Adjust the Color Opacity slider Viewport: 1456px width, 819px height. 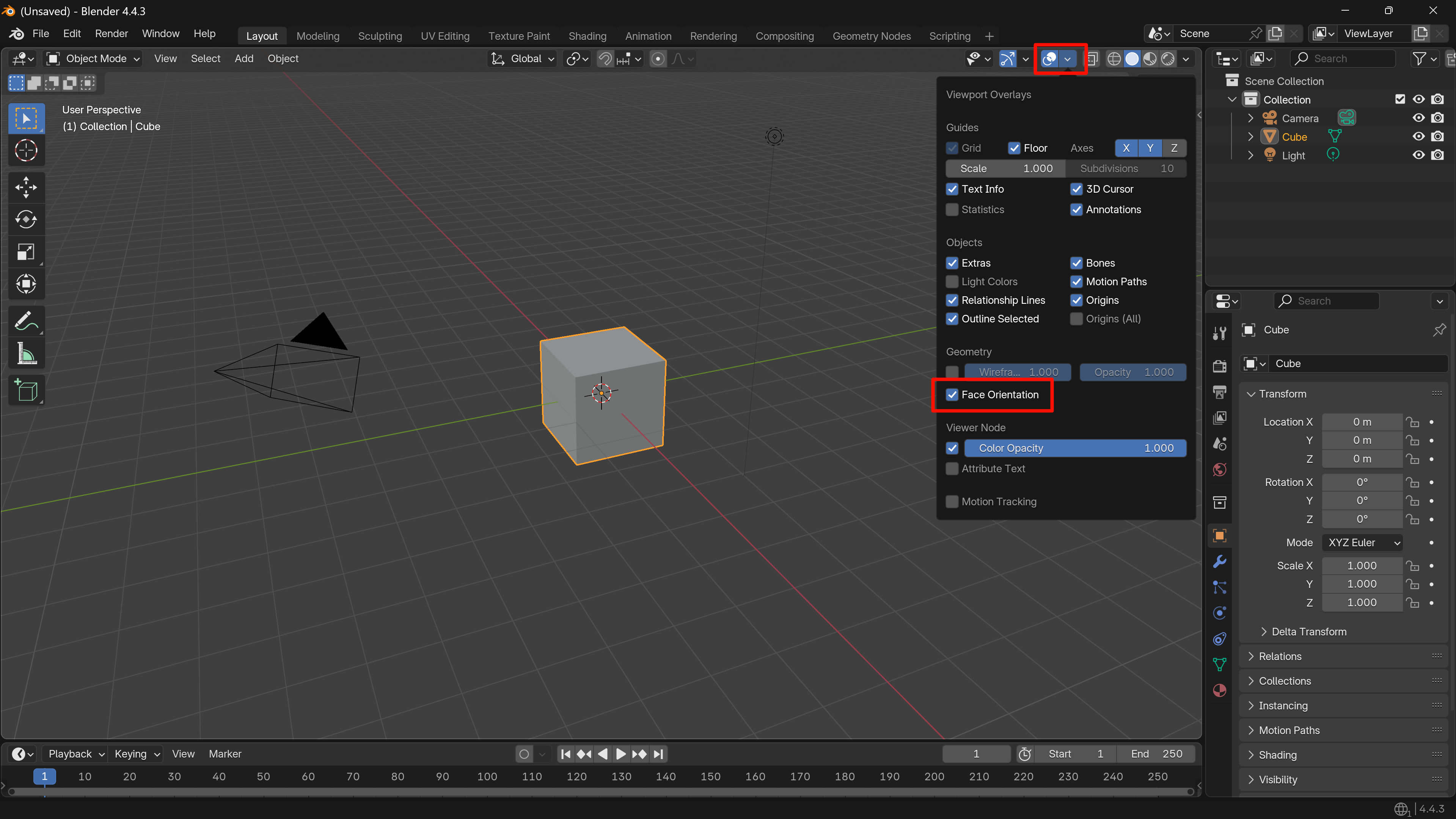(1074, 448)
